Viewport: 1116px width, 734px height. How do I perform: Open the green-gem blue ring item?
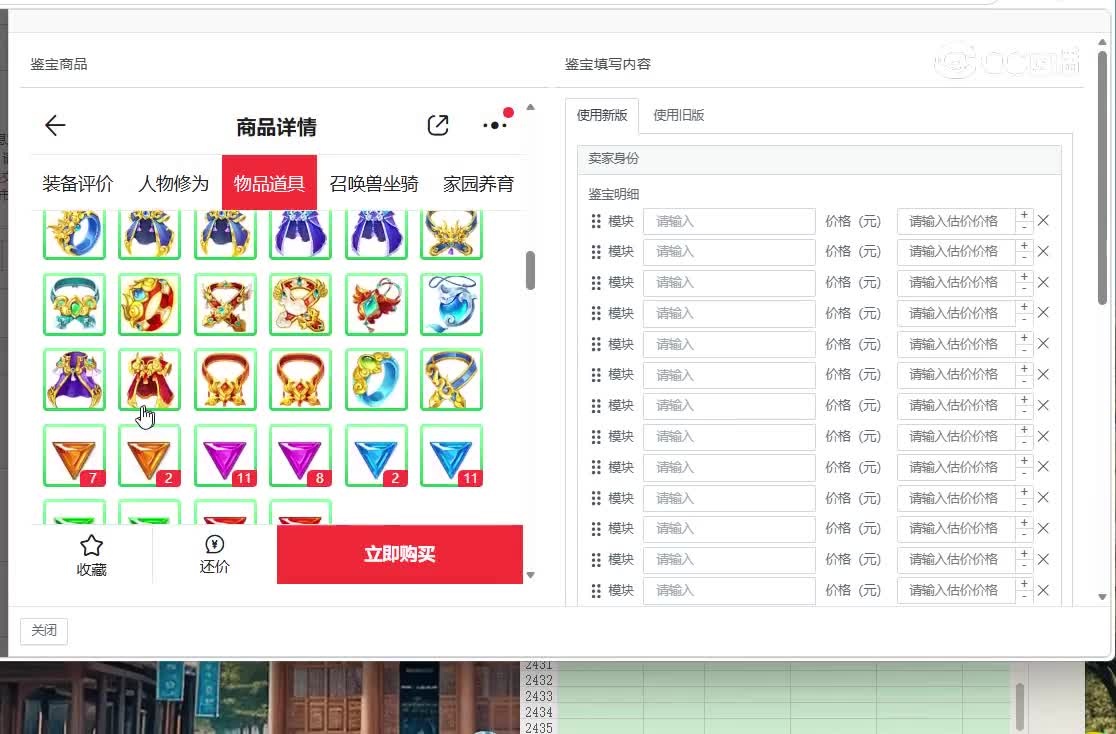(x=376, y=379)
